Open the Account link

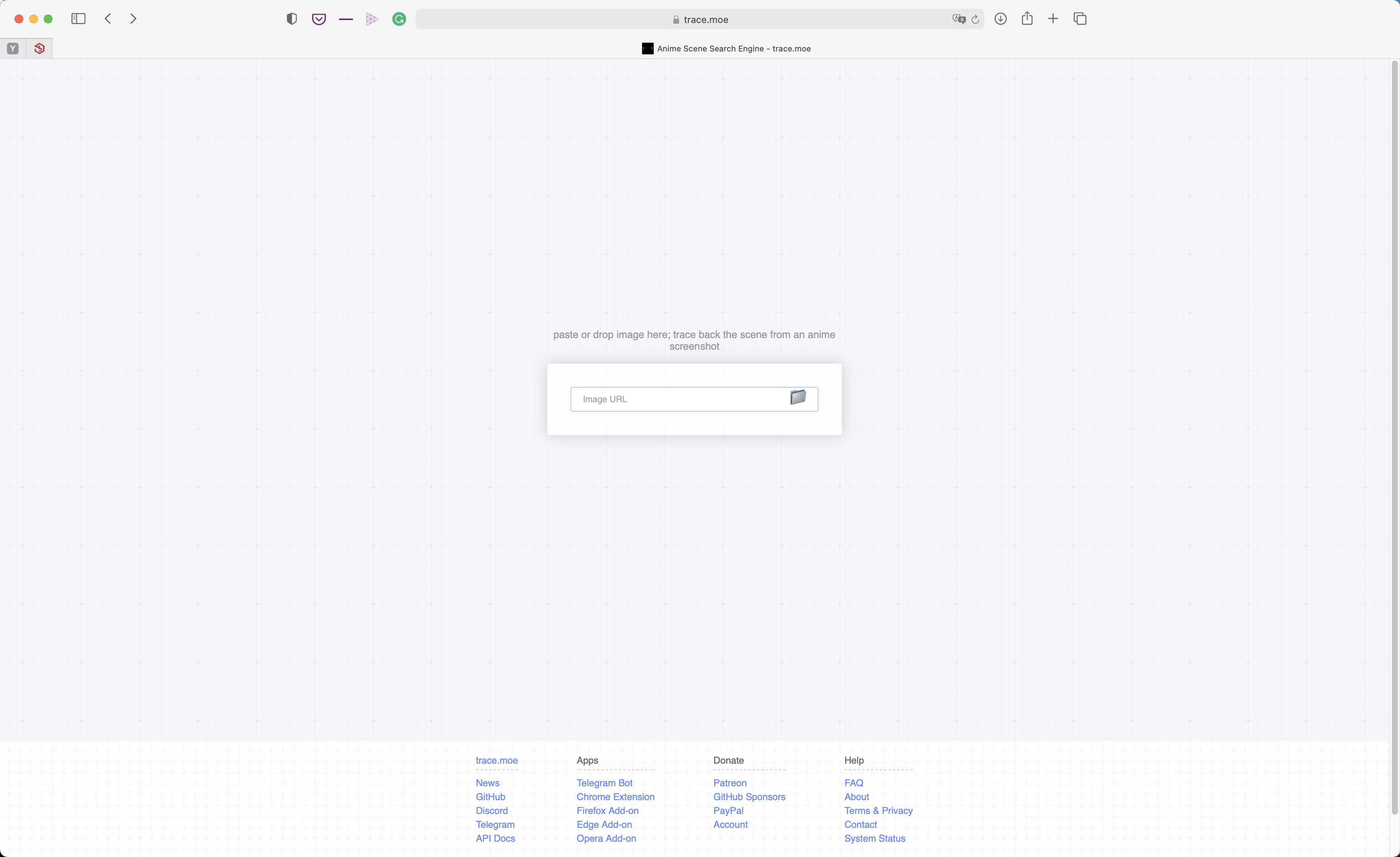(730, 825)
